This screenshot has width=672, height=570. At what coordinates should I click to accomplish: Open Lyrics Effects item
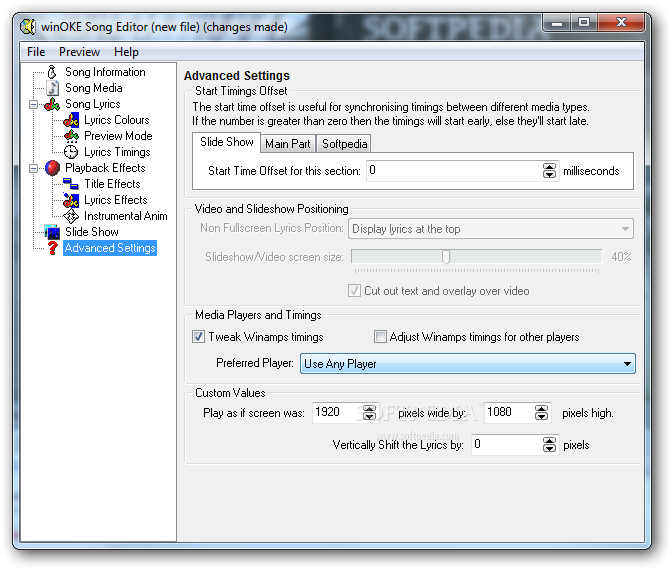[116, 200]
